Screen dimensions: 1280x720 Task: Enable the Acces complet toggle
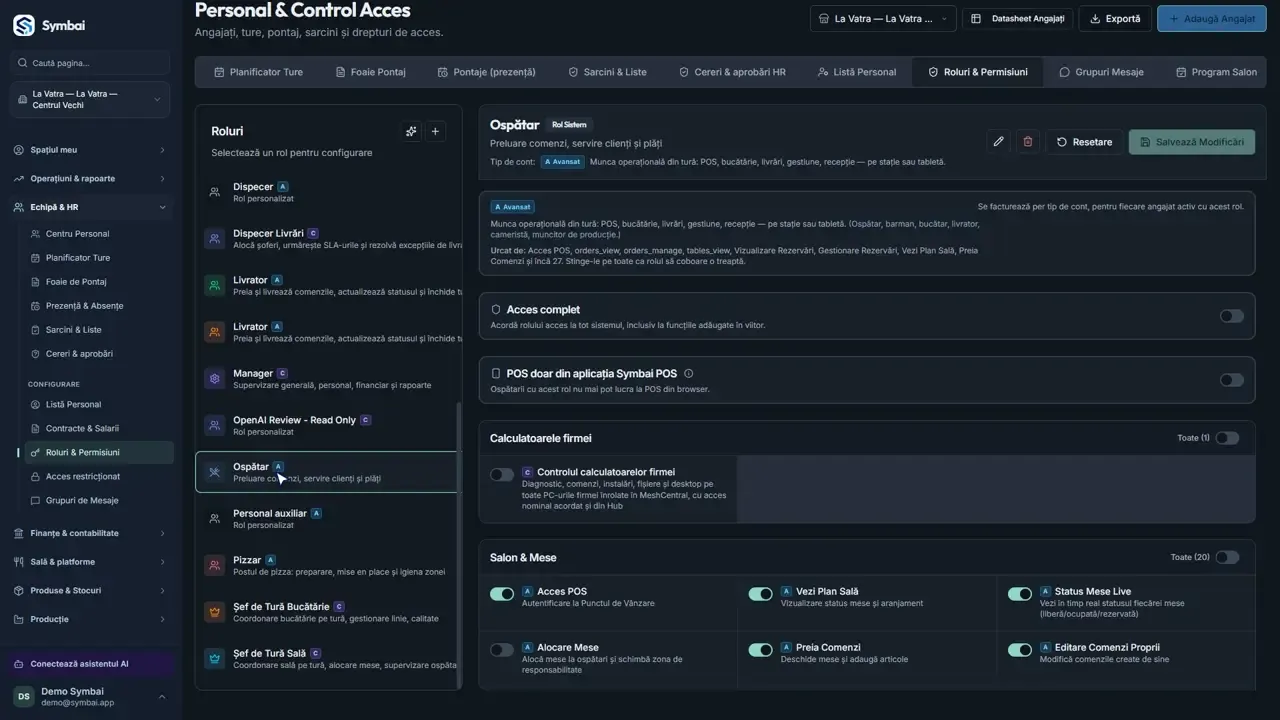coord(1231,316)
